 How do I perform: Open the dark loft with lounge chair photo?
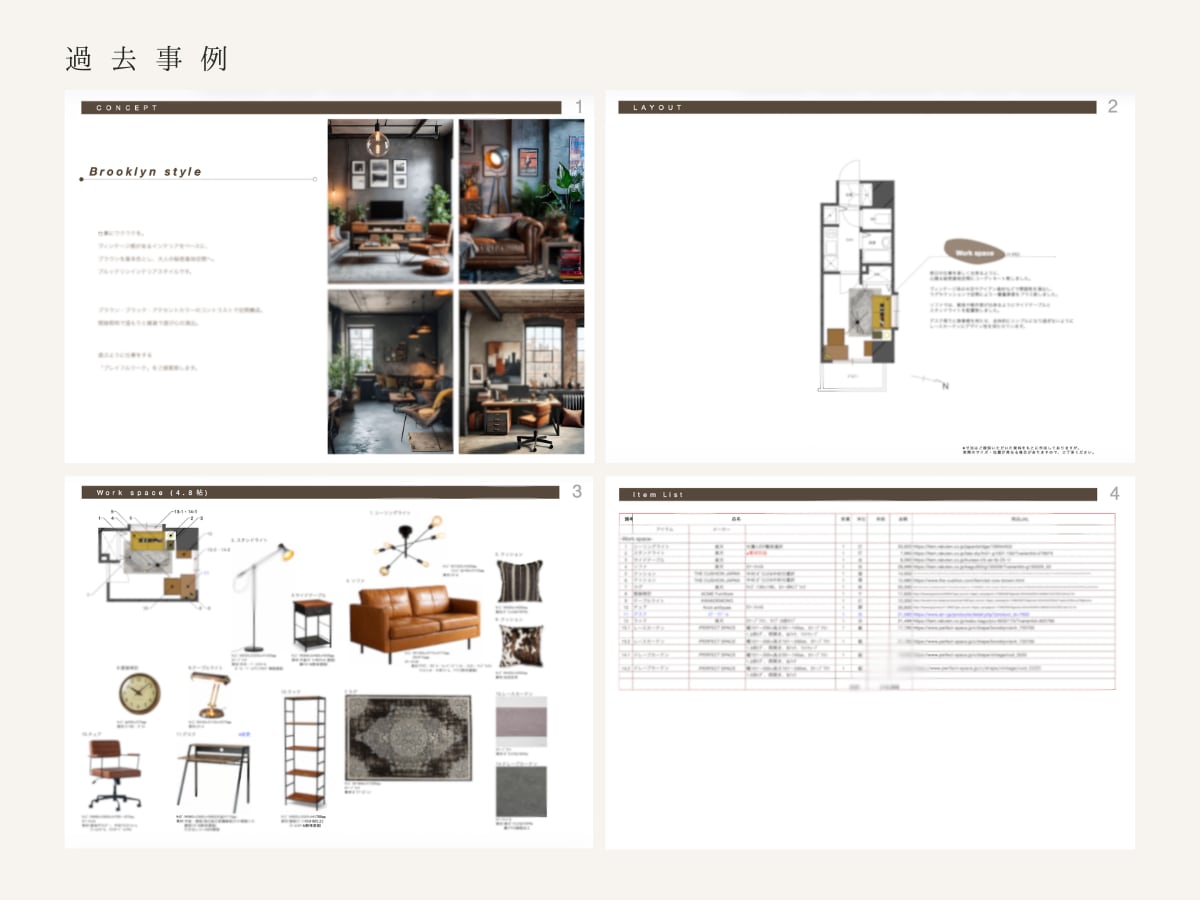coord(391,372)
